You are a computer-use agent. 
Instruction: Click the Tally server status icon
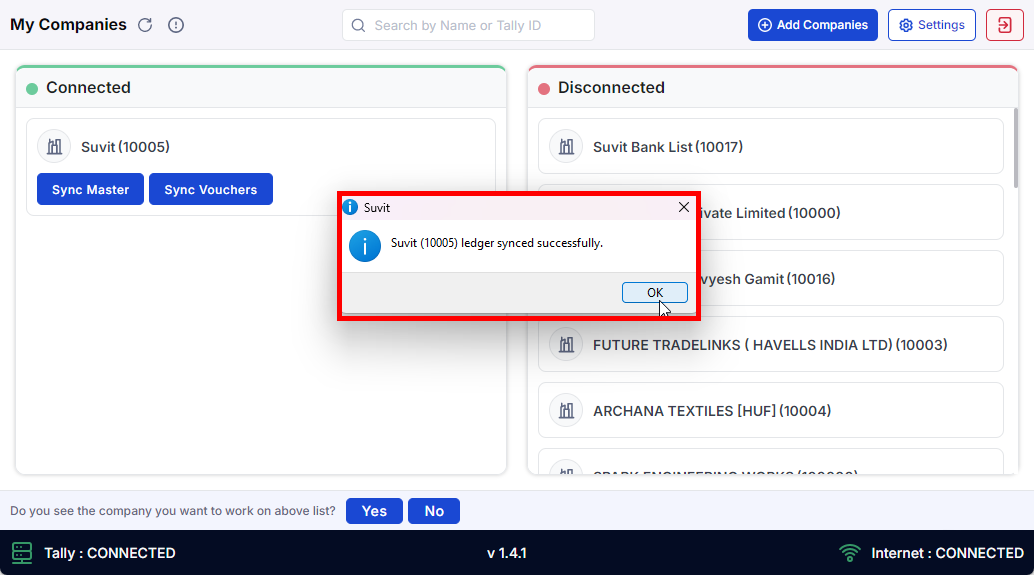pyautogui.click(x=22, y=553)
